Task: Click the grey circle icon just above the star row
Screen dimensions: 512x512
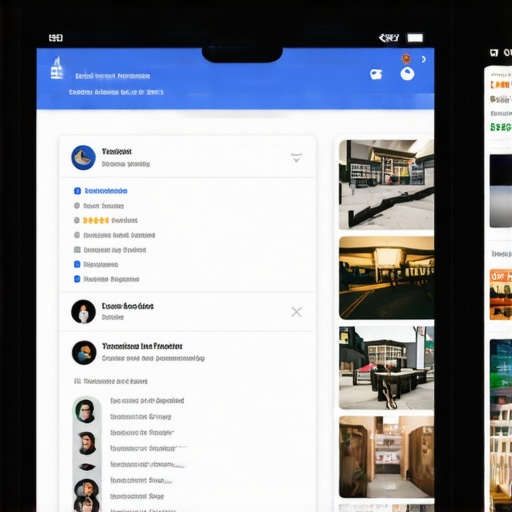Action: [77, 206]
